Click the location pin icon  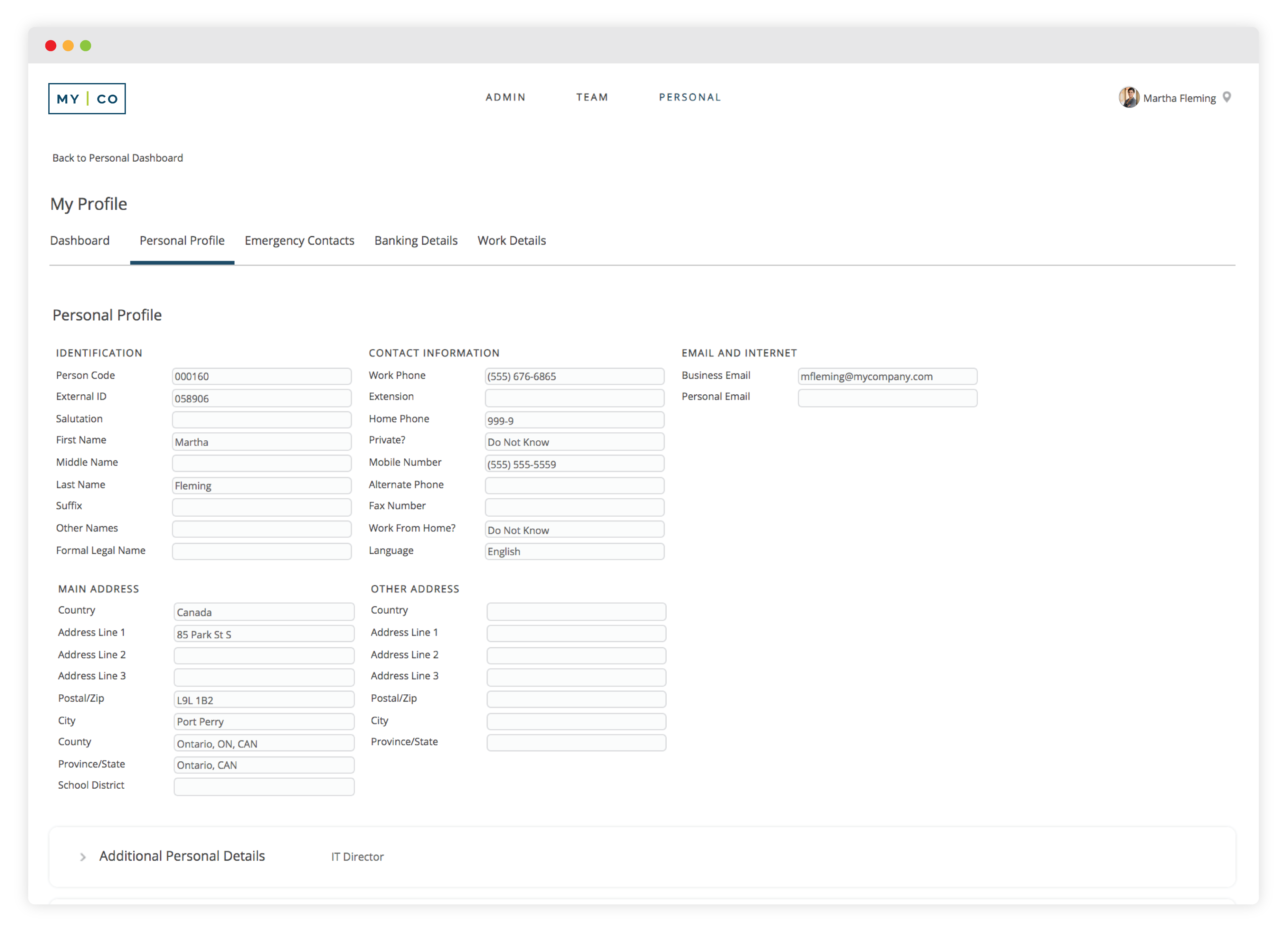1227,97
